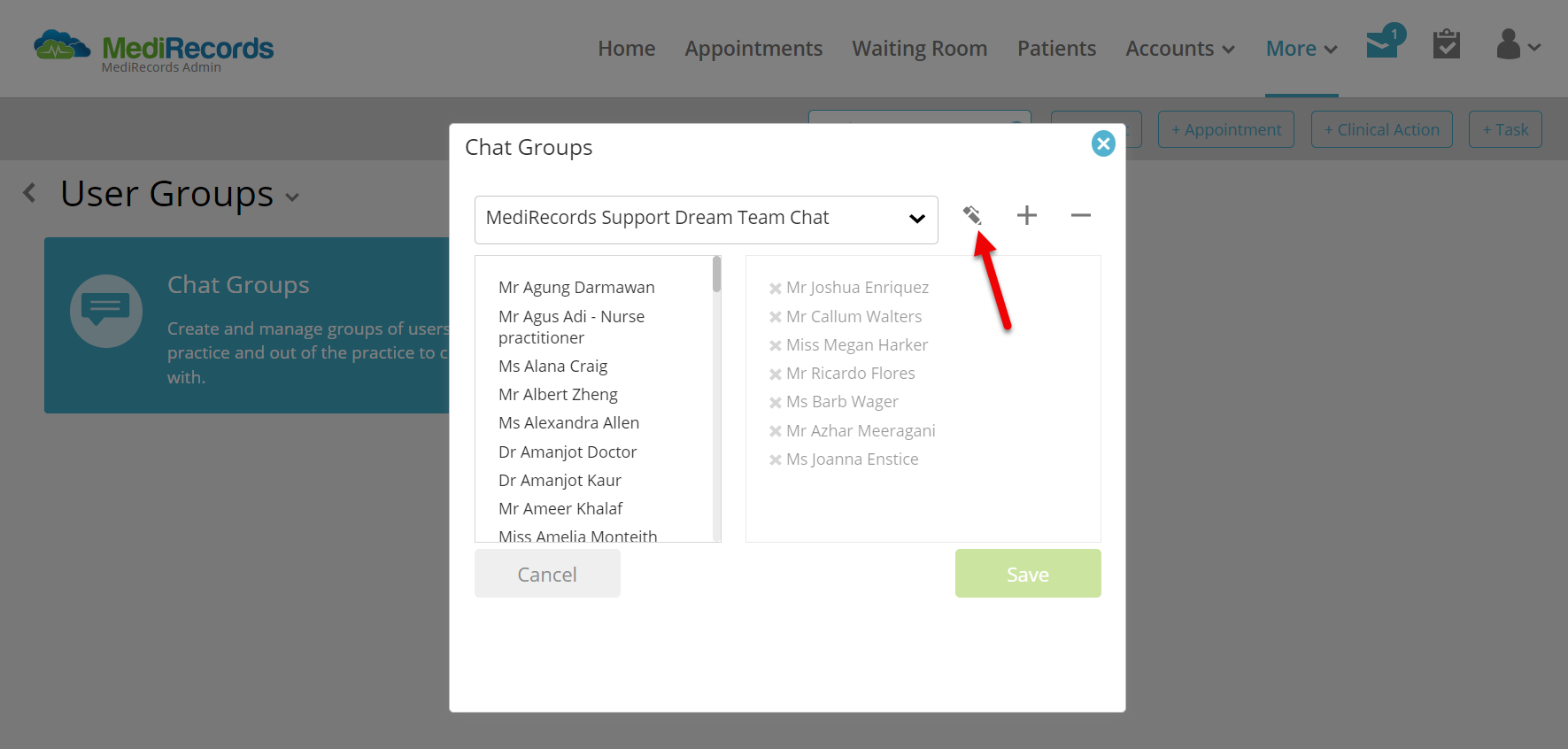This screenshot has width=1568, height=749.
Task: Open the user profile icon menu
Action: [x=1518, y=44]
